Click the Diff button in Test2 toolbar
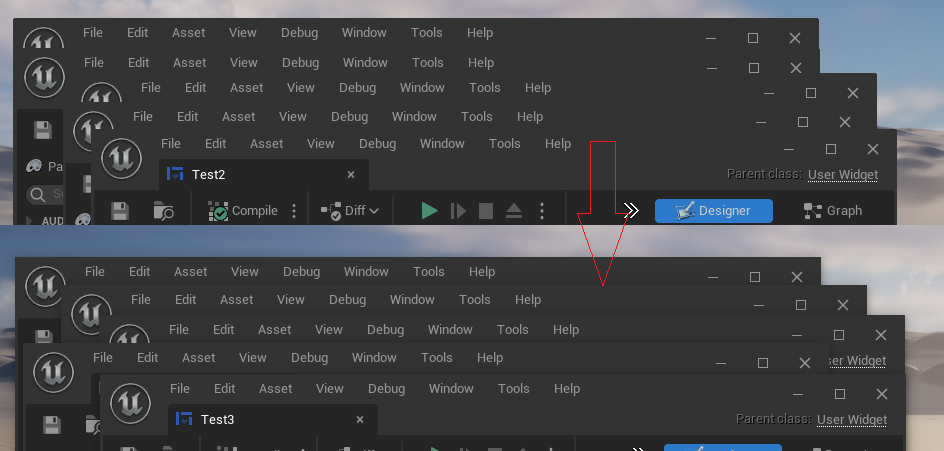 click(x=343, y=211)
